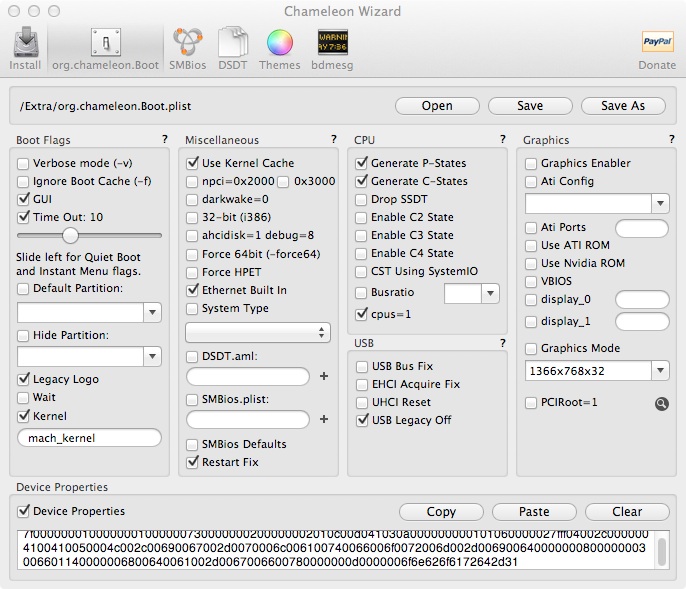
Task: Click the DSDT.aml path field
Action: [248, 376]
